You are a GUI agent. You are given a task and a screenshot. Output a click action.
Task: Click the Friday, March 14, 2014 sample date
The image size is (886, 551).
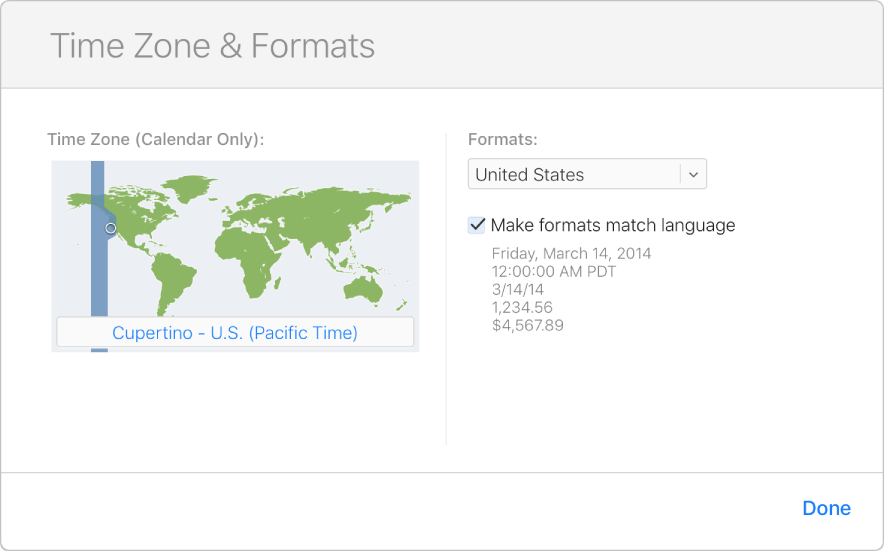coord(571,253)
